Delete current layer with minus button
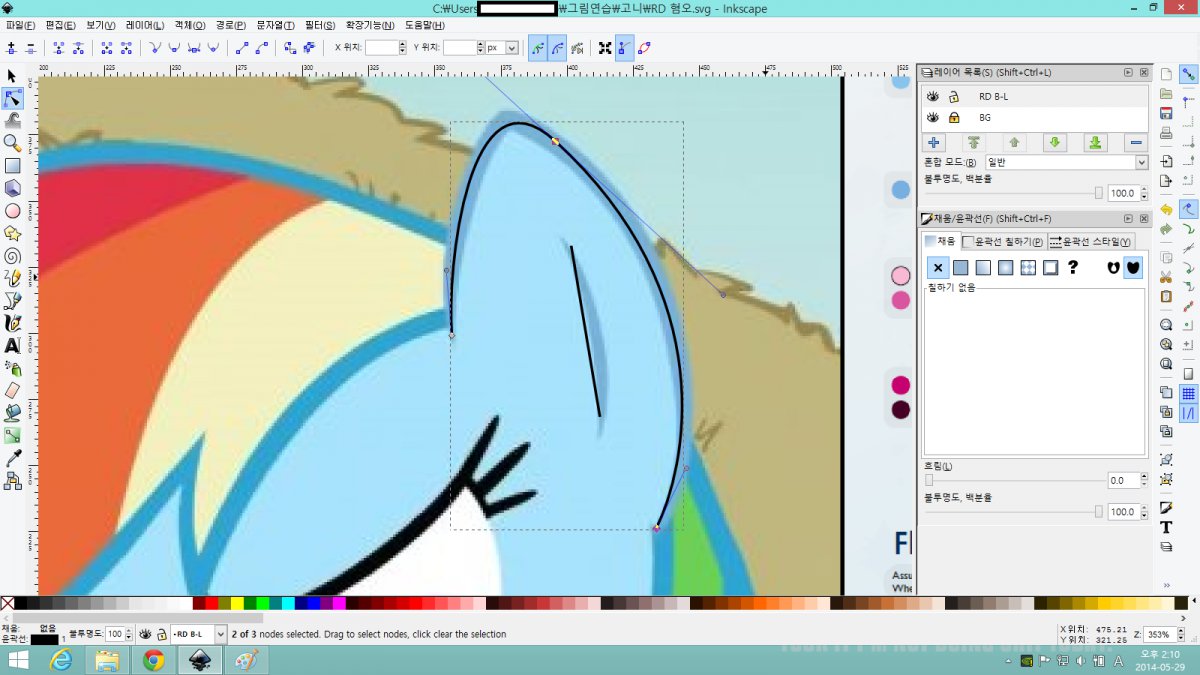1200x675 pixels. 1136,143
